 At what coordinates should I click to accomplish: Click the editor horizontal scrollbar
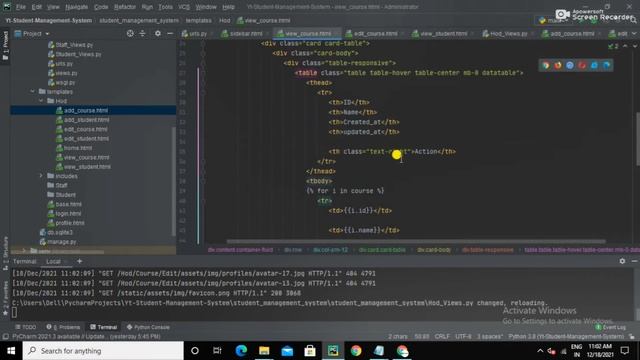tap(416, 241)
